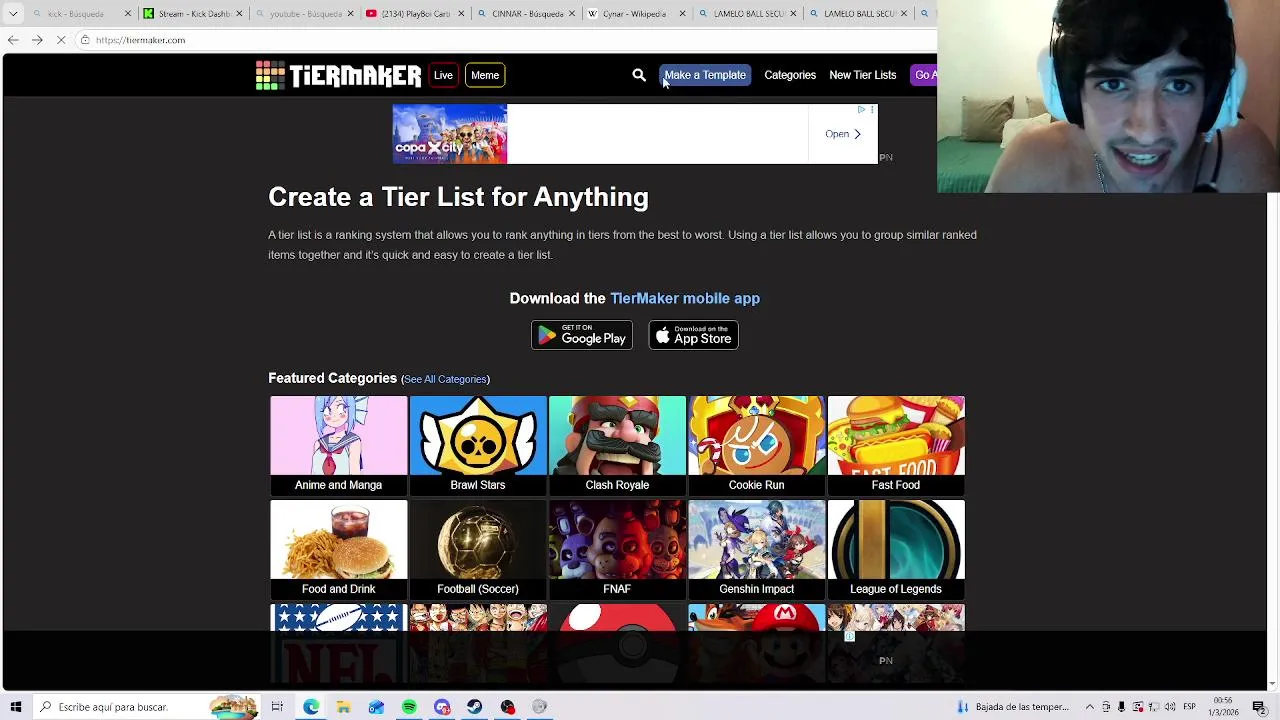Open the FNAF category icon
The image size is (1280, 720).
[617, 549]
